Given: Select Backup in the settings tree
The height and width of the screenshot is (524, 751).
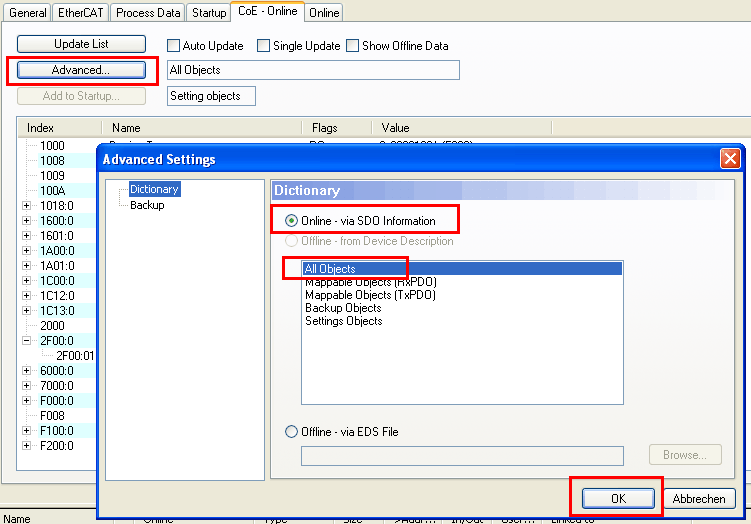Looking at the screenshot, I should pos(147,205).
